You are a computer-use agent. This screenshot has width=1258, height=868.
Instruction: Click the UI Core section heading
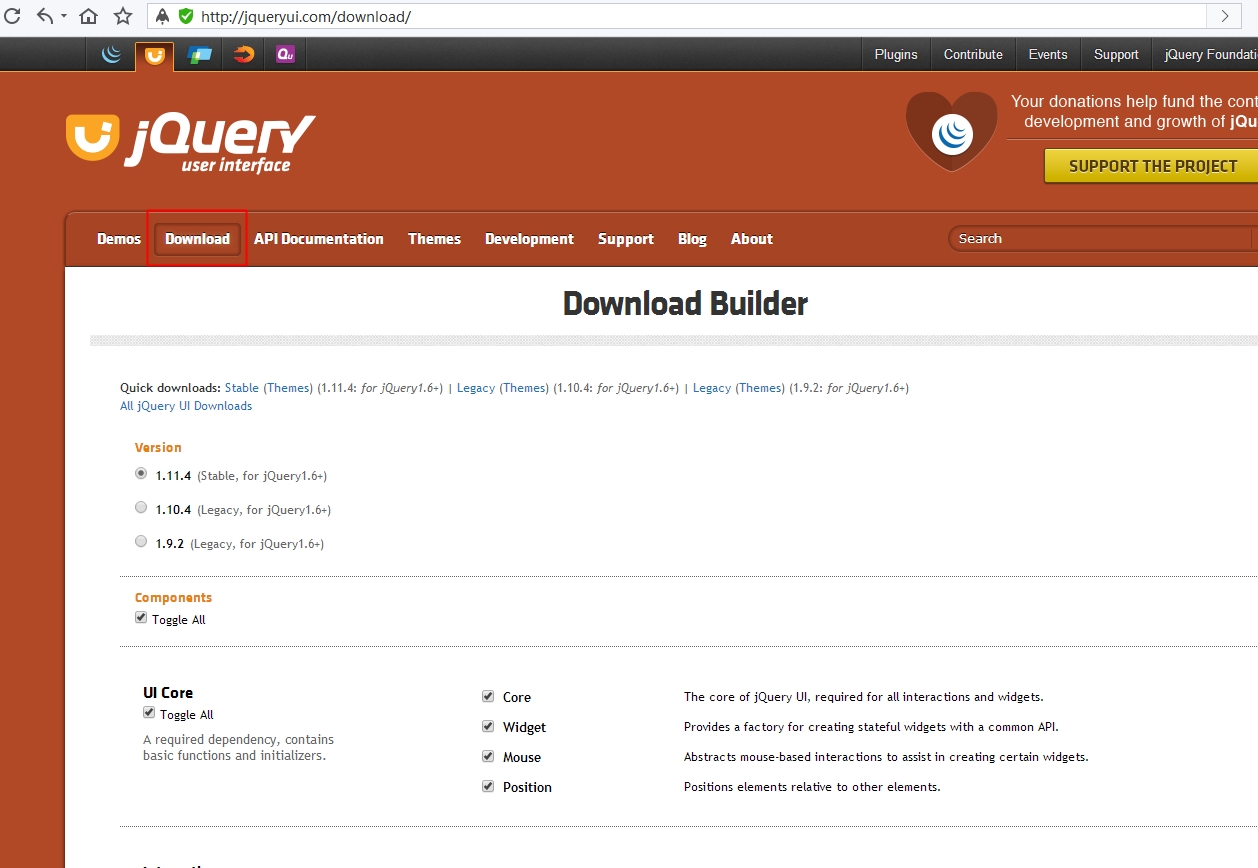coord(168,692)
